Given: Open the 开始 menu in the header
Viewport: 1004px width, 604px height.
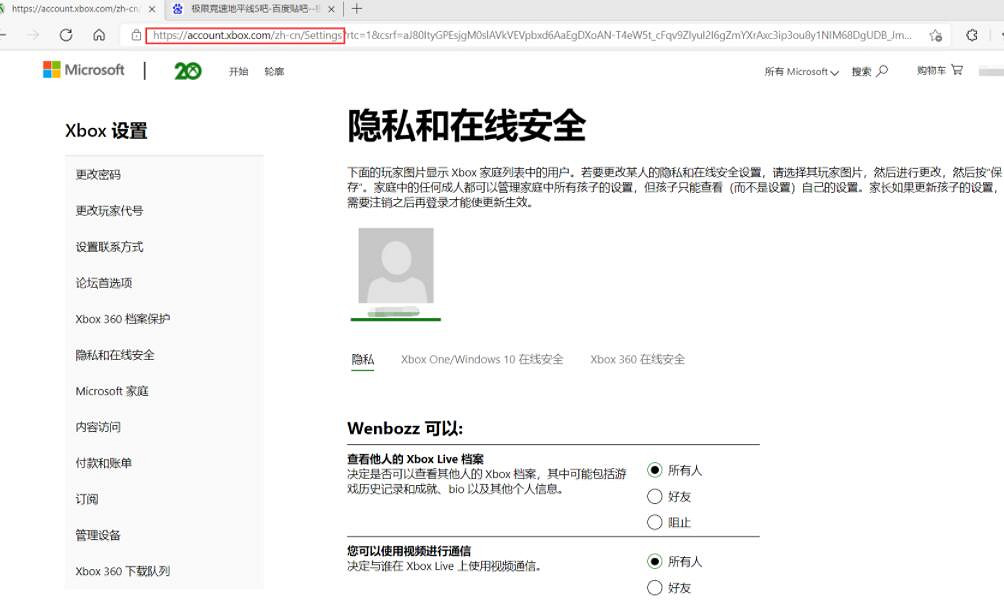Looking at the screenshot, I should pos(238,71).
